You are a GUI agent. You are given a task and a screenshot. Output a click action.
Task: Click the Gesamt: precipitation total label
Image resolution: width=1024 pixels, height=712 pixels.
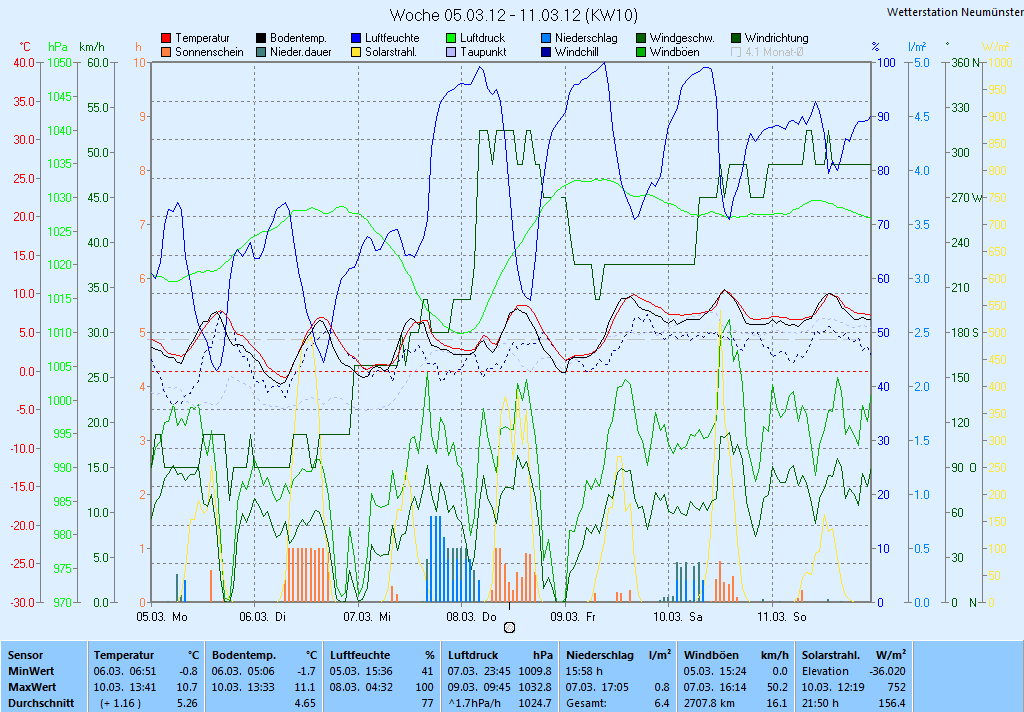[x=586, y=704]
